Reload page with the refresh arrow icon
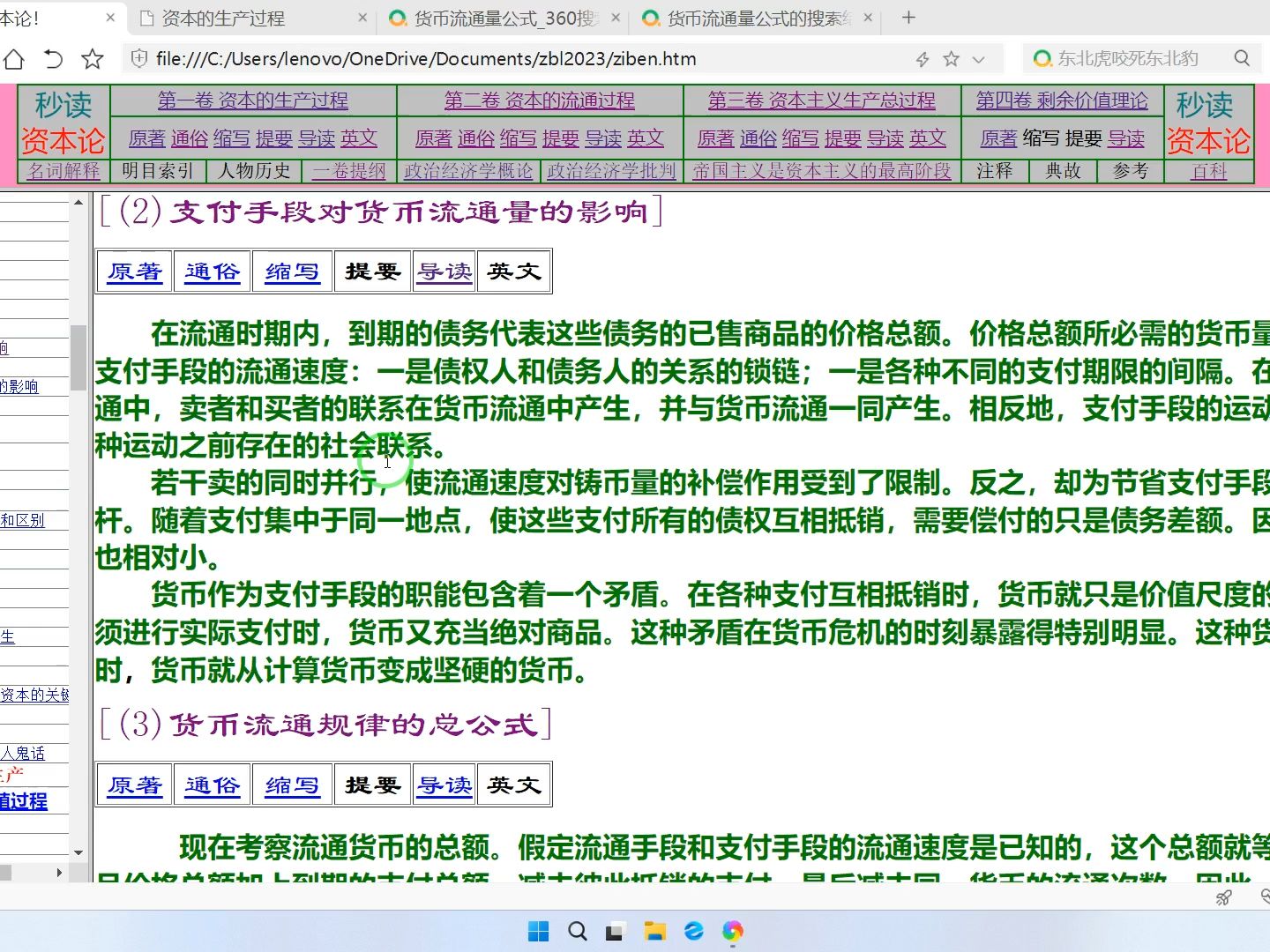1270x952 pixels. click(x=53, y=59)
